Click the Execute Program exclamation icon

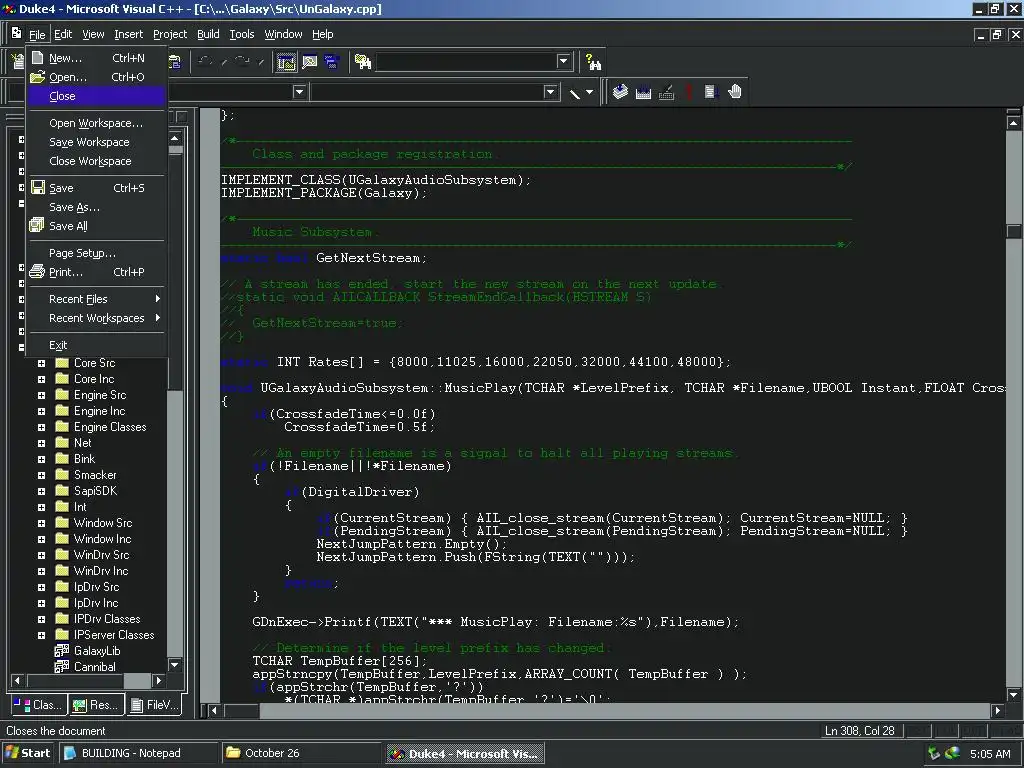688,92
